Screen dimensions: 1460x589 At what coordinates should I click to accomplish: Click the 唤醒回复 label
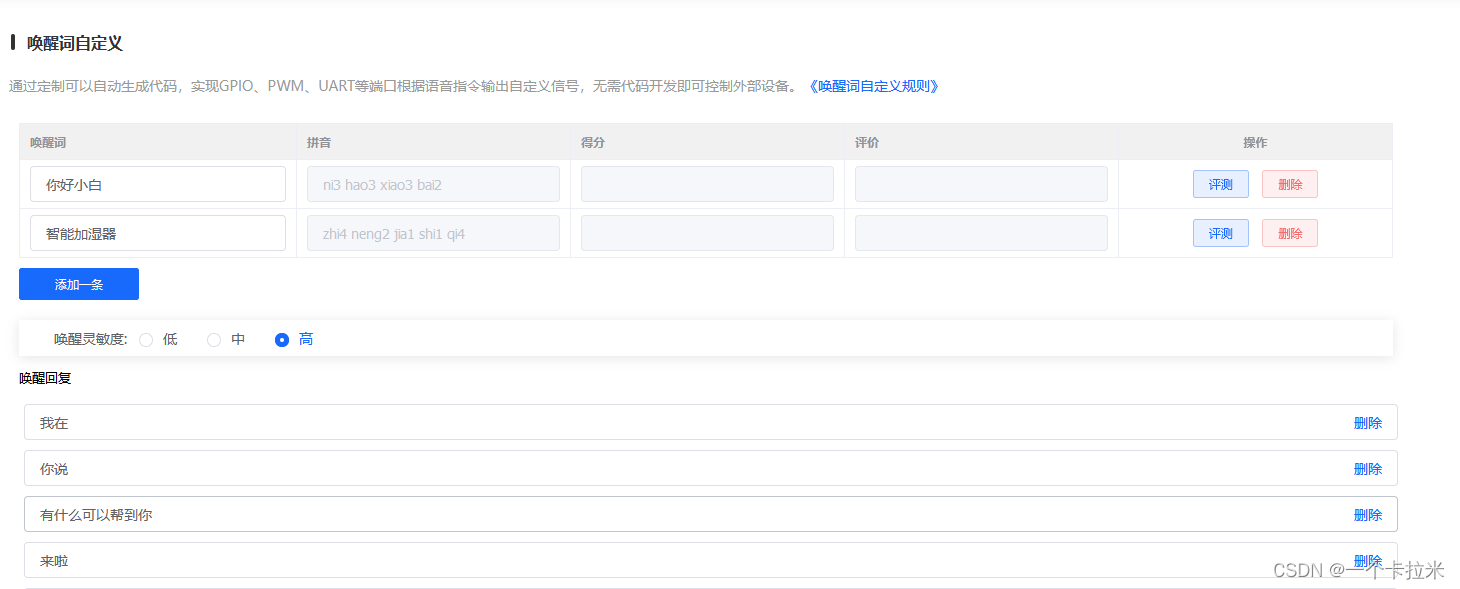pyautogui.click(x=45, y=378)
